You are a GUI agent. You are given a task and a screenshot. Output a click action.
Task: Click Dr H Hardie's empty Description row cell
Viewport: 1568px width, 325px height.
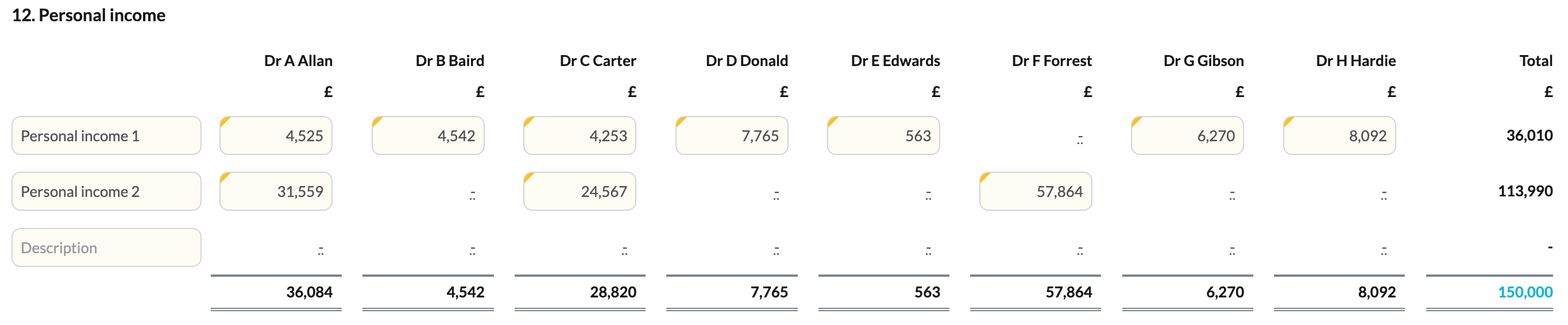point(1339,247)
